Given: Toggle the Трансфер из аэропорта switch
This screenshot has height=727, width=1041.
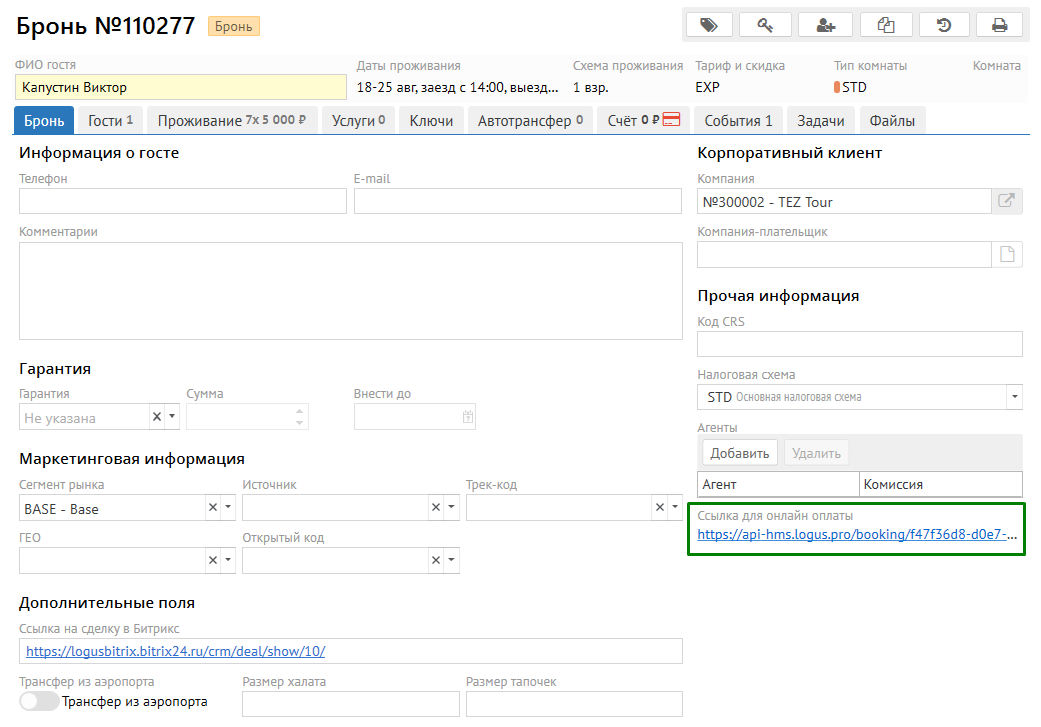Looking at the screenshot, I should pos(40,701).
